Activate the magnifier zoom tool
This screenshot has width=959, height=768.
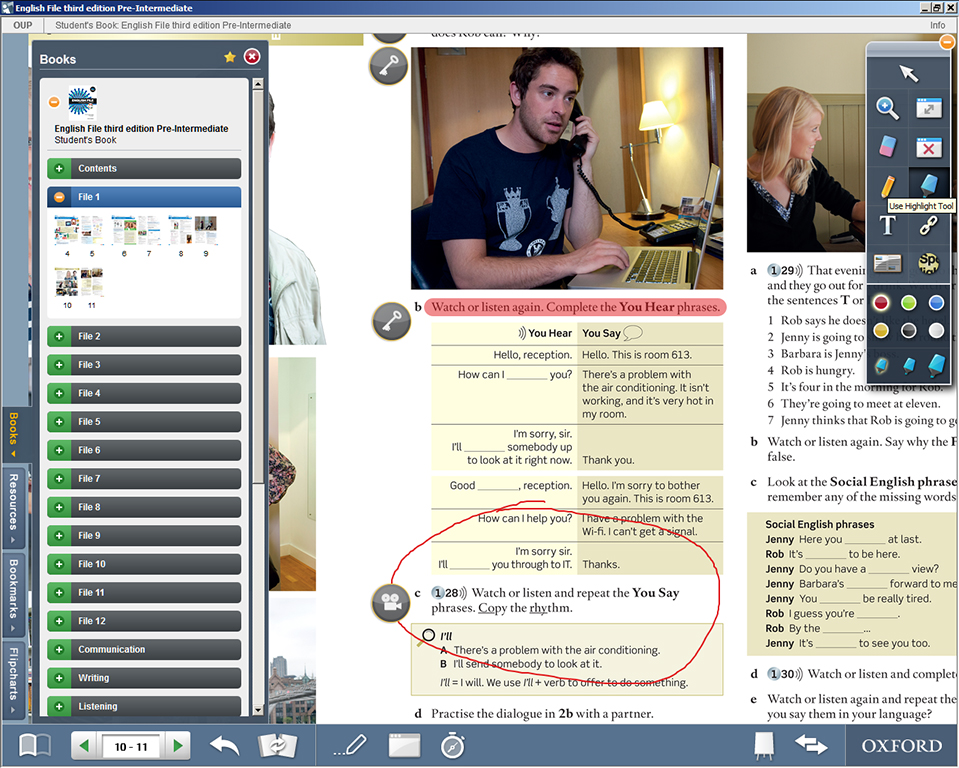[887, 109]
